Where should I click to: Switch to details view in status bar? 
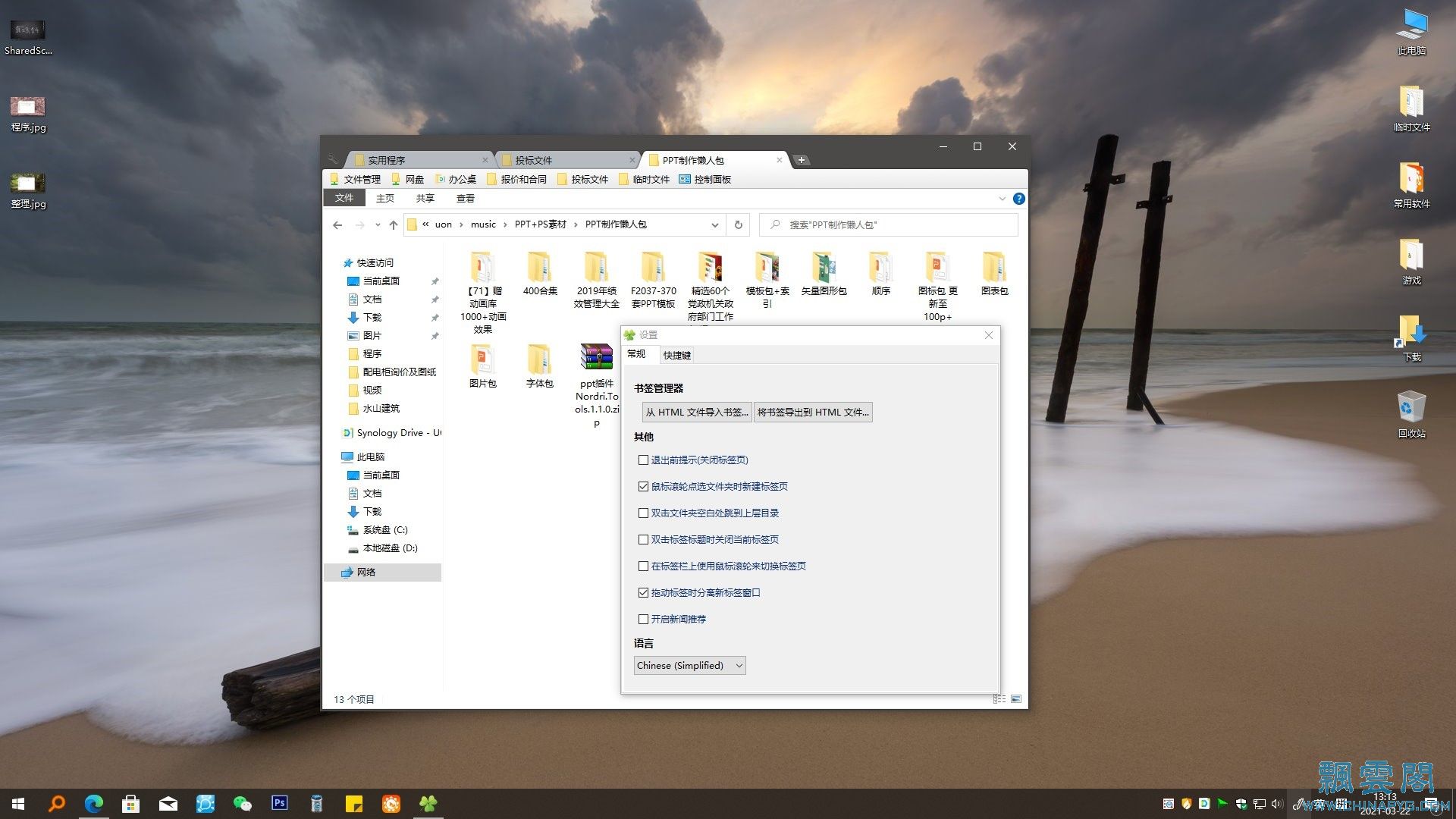tap(999, 699)
